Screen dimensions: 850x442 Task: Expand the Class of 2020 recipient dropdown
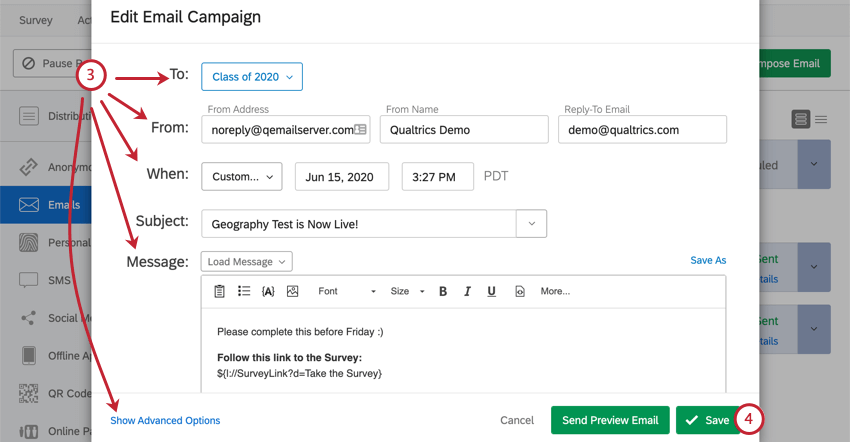tap(252, 77)
